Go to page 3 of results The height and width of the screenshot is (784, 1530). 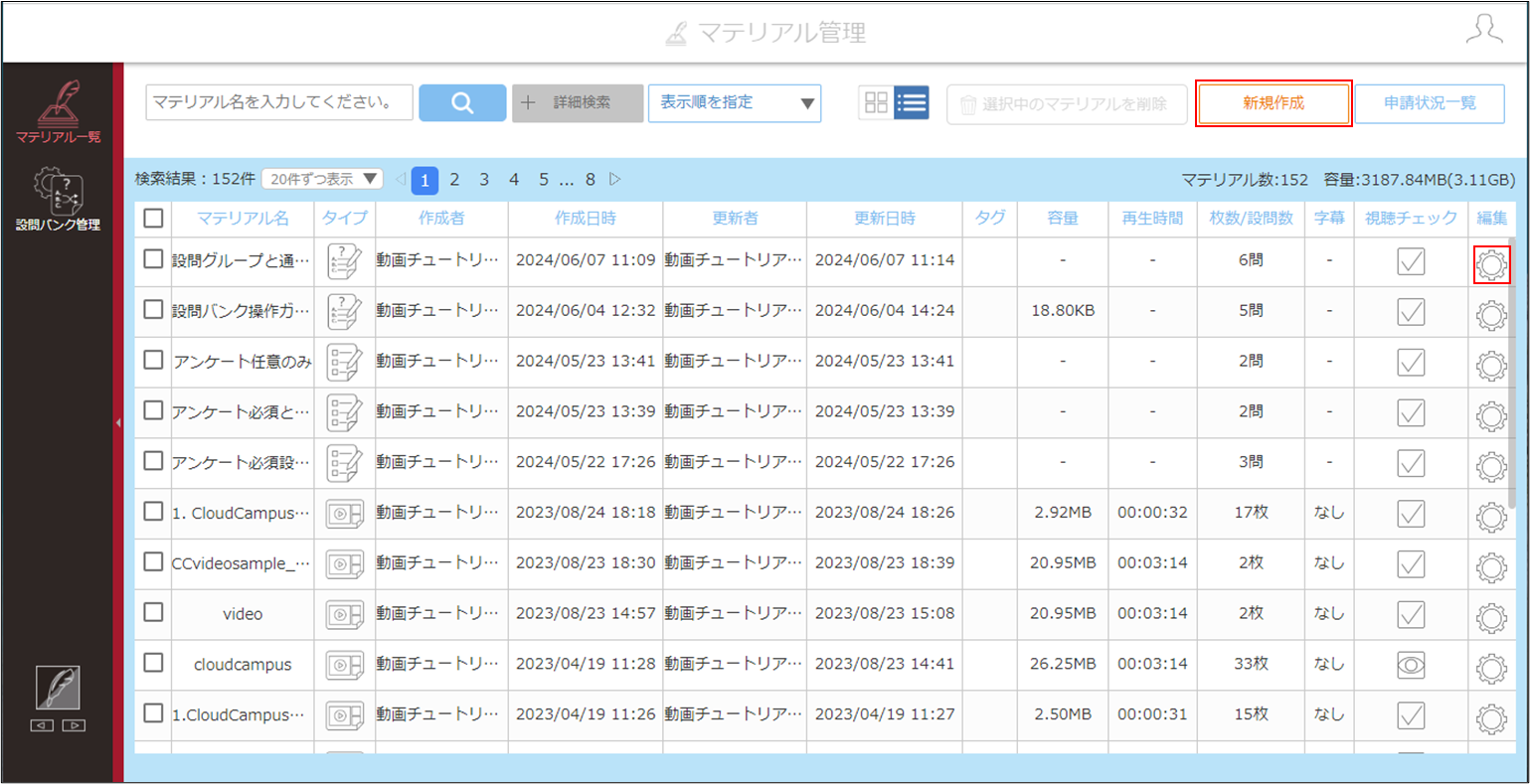pos(484,179)
